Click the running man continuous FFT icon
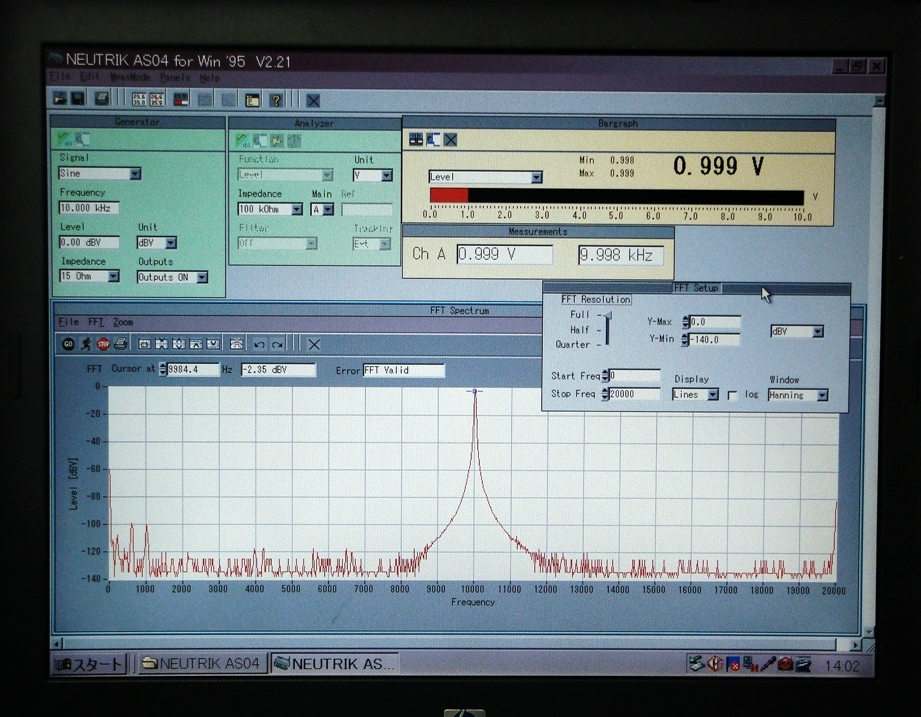 coord(86,344)
